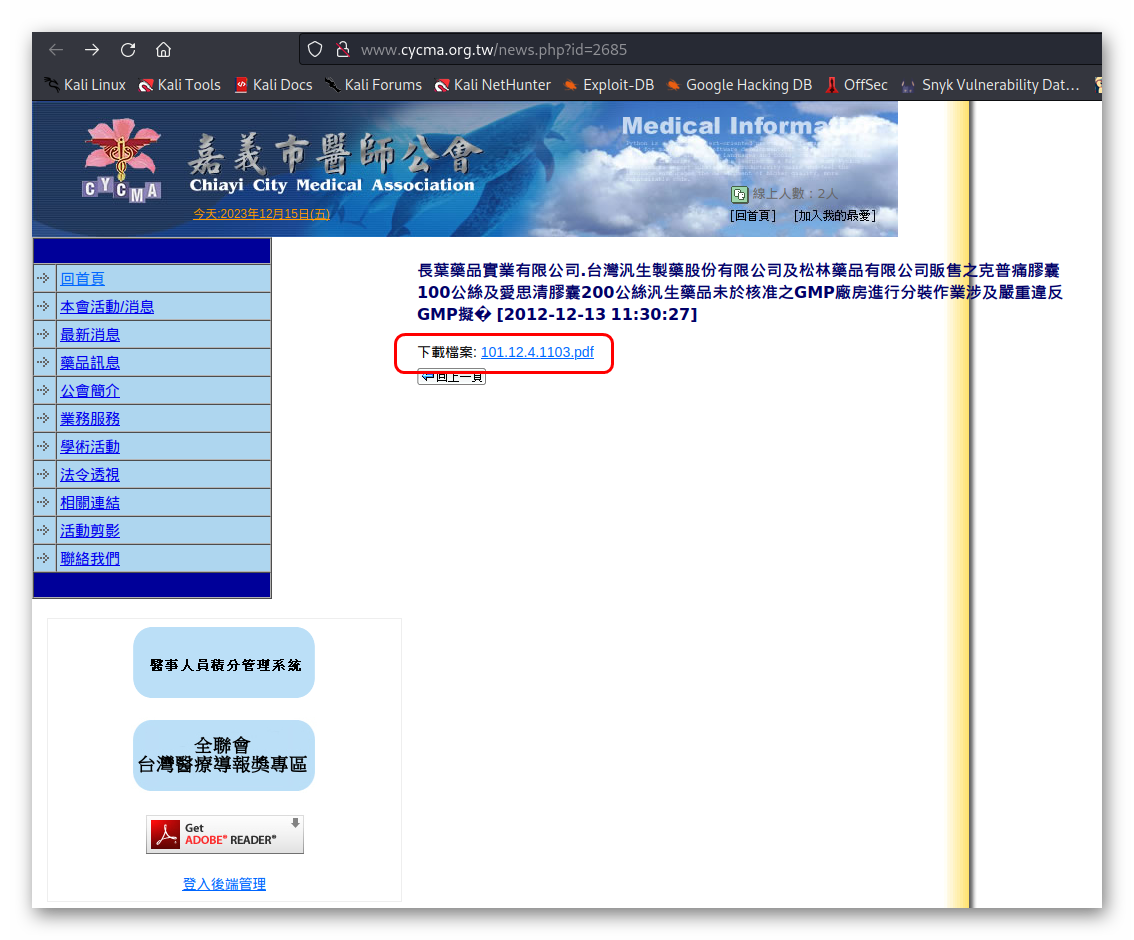Viewport: 1134px width, 940px height.
Task: Click today's date link in the banner
Action: coord(261,214)
